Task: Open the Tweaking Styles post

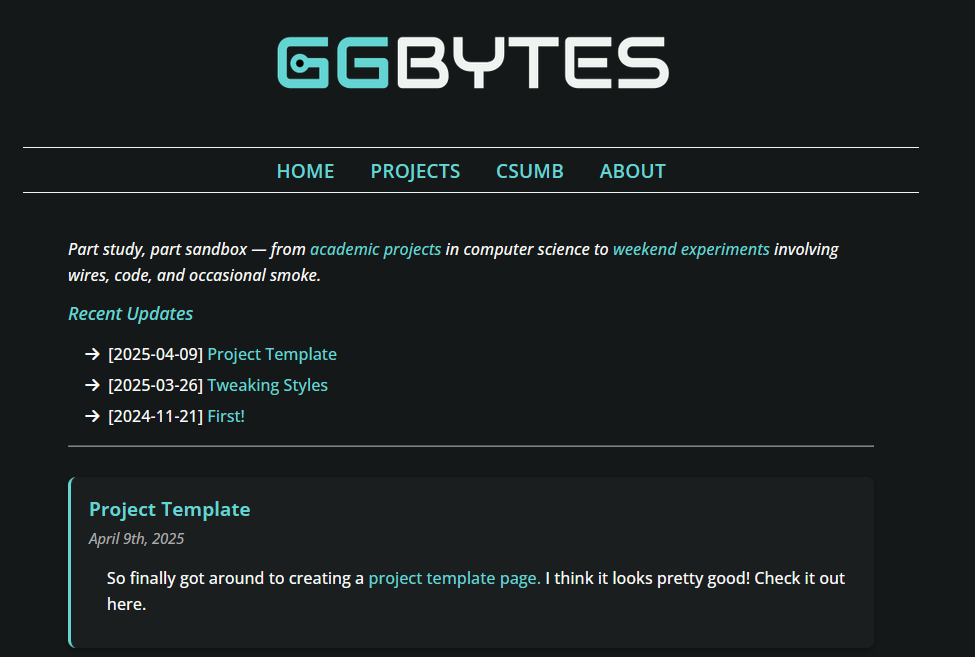Action: (x=267, y=385)
